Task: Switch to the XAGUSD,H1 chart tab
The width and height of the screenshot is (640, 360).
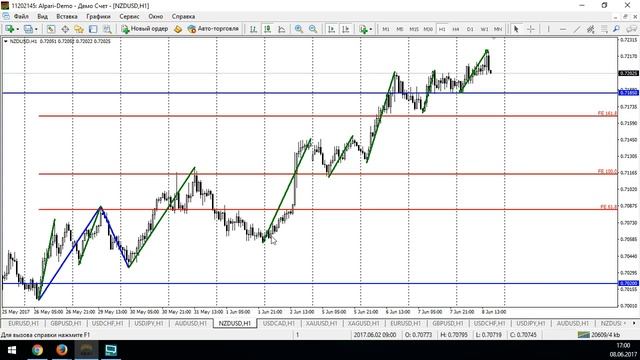Action: (364, 323)
